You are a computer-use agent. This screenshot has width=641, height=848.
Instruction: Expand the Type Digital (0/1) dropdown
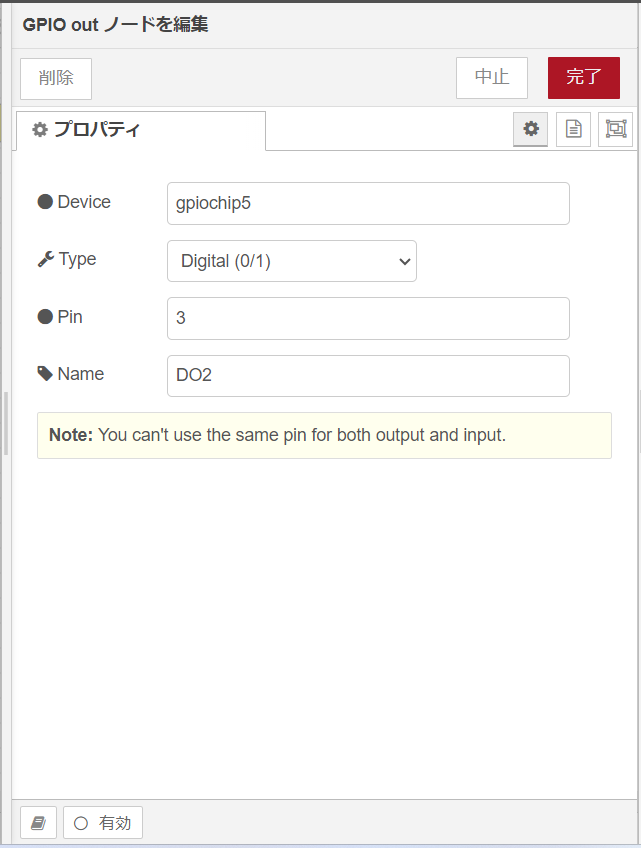[292, 261]
